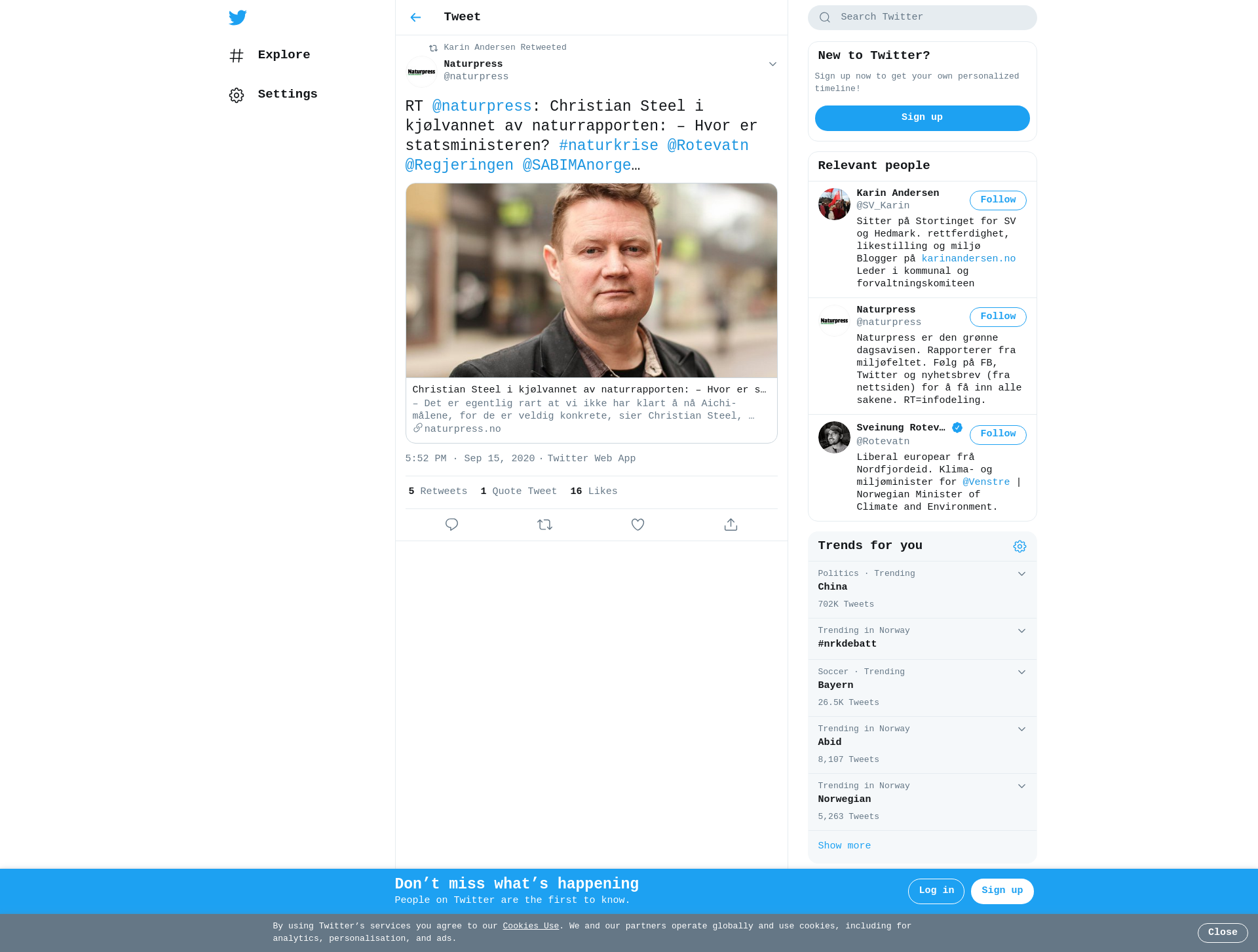
Task: Expand options for #nrkdebatt trend
Action: pos(1021,631)
